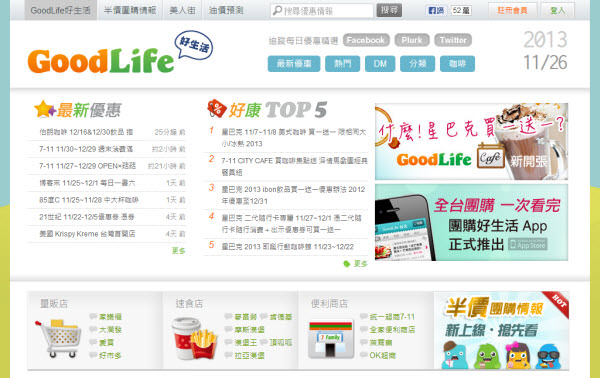Open the 摩斯漢堡 link

(x=249, y=329)
